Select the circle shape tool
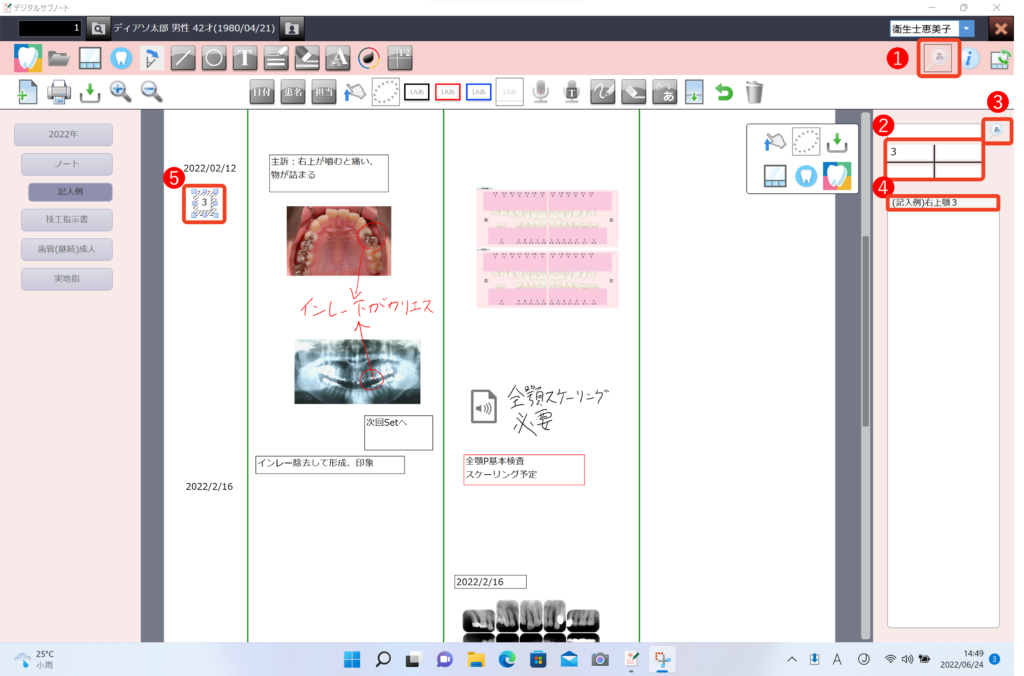 [x=213, y=59]
